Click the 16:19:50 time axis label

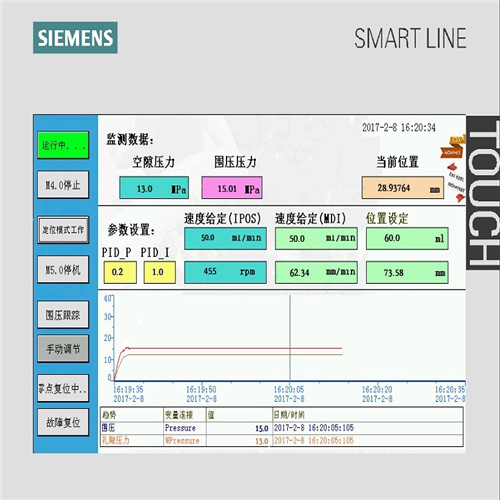click(201, 389)
